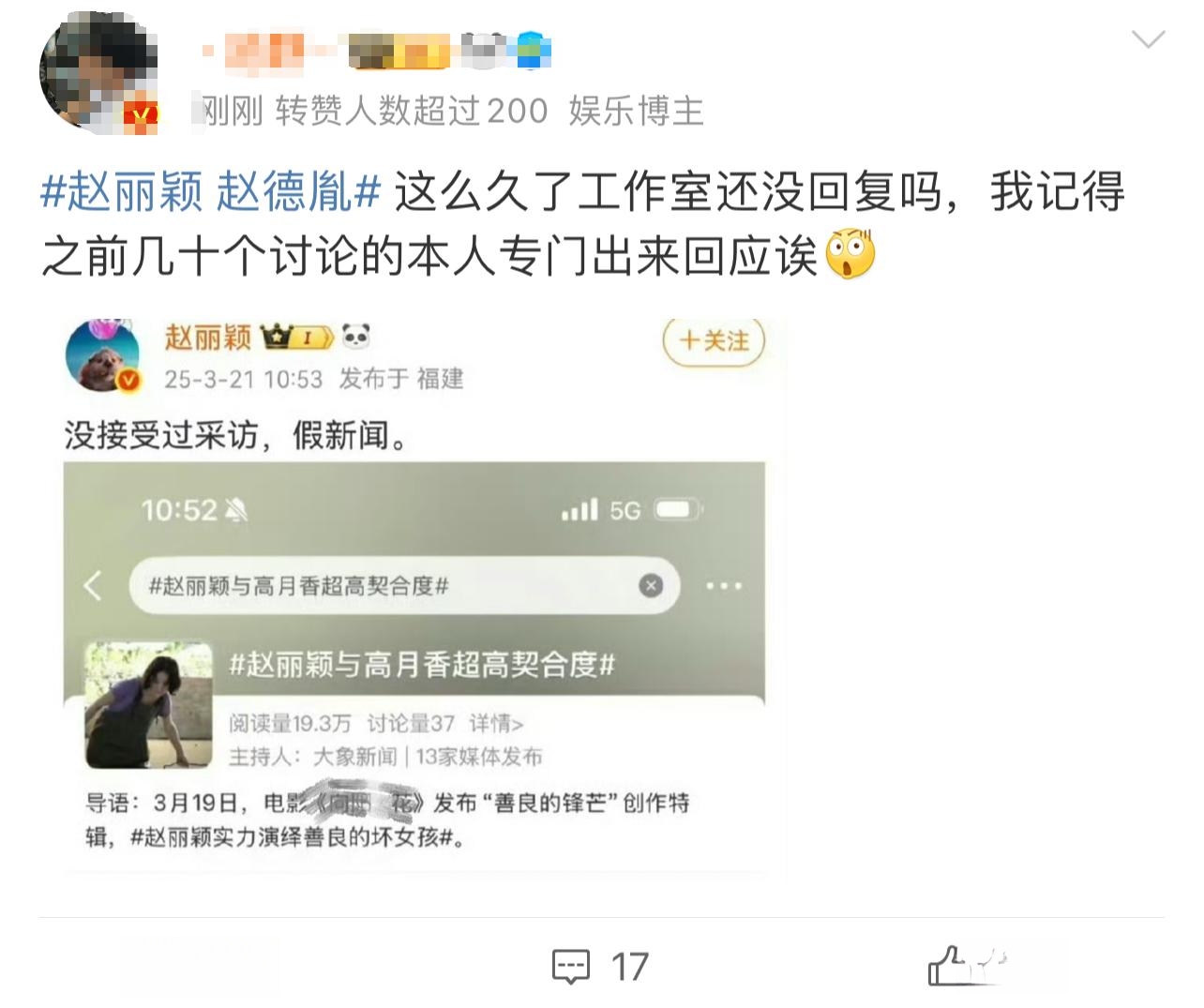
Task: Tap the panda emoji badge icon
Action: coord(356,336)
